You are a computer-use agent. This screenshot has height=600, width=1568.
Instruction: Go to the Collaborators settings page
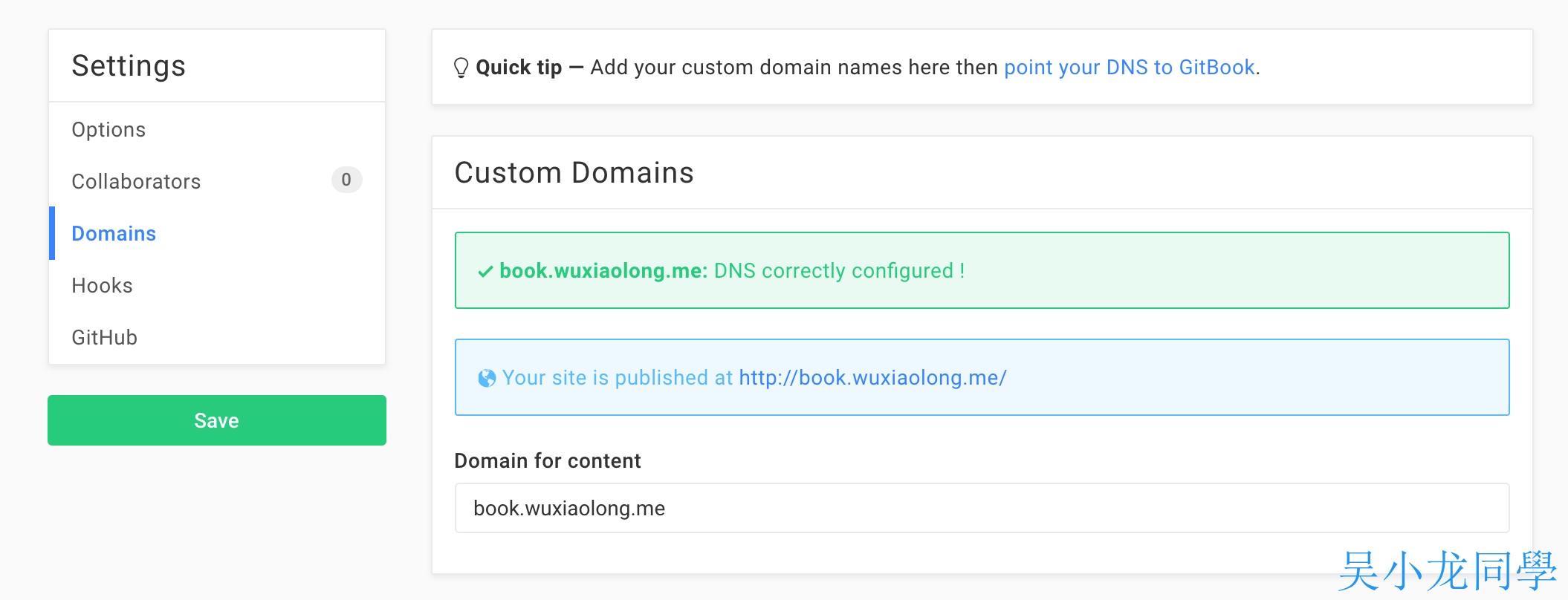tap(136, 182)
